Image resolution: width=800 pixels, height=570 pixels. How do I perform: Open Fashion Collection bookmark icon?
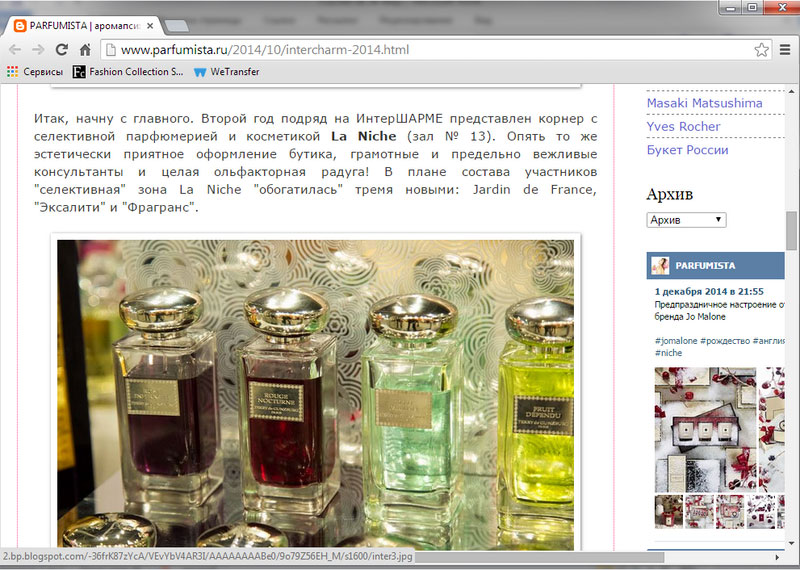(x=79, y=72)
